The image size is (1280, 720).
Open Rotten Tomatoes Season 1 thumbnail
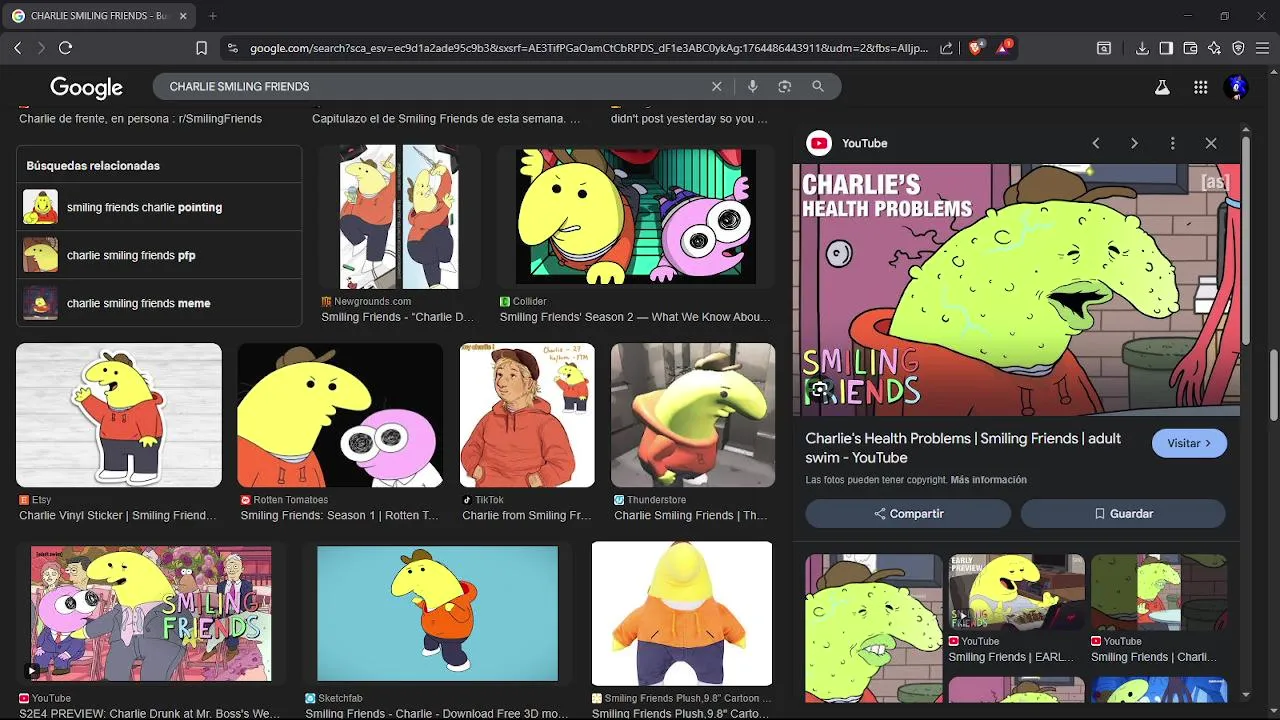(x=340, y=415)
